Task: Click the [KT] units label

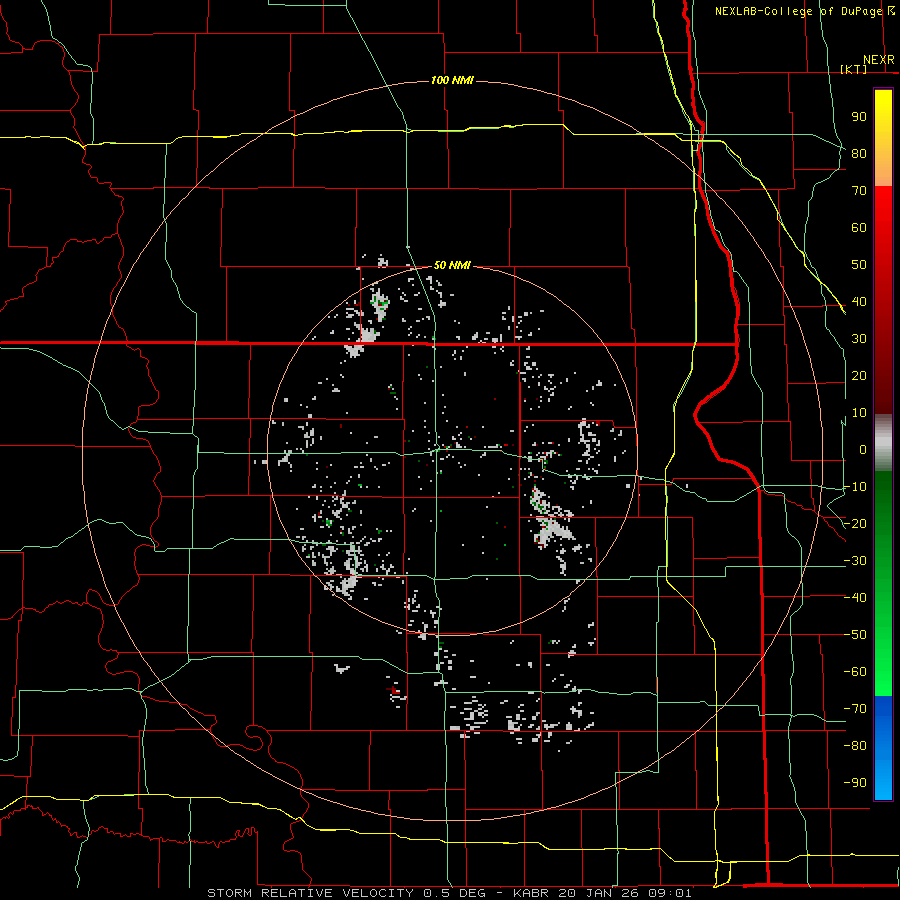Action: pos(854,69)
